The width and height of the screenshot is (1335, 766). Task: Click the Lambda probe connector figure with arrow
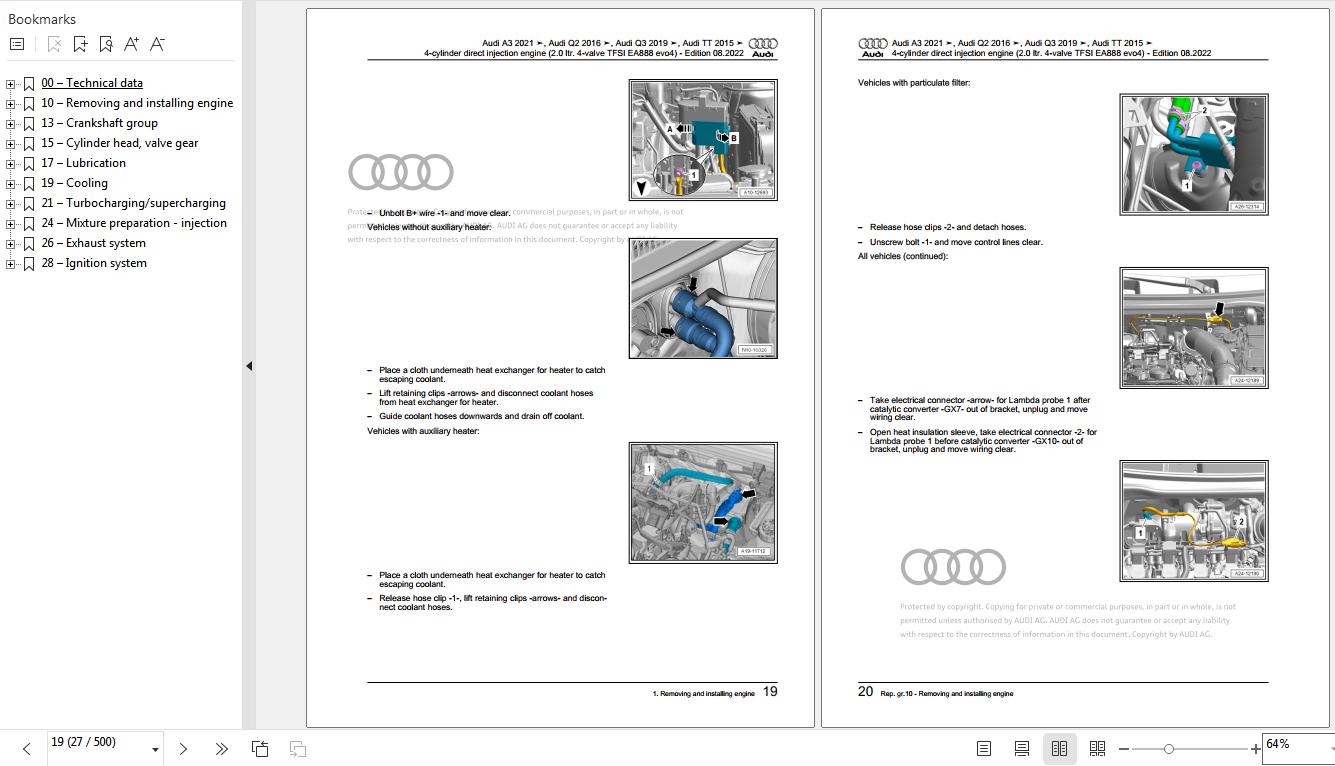(1194, 328)
